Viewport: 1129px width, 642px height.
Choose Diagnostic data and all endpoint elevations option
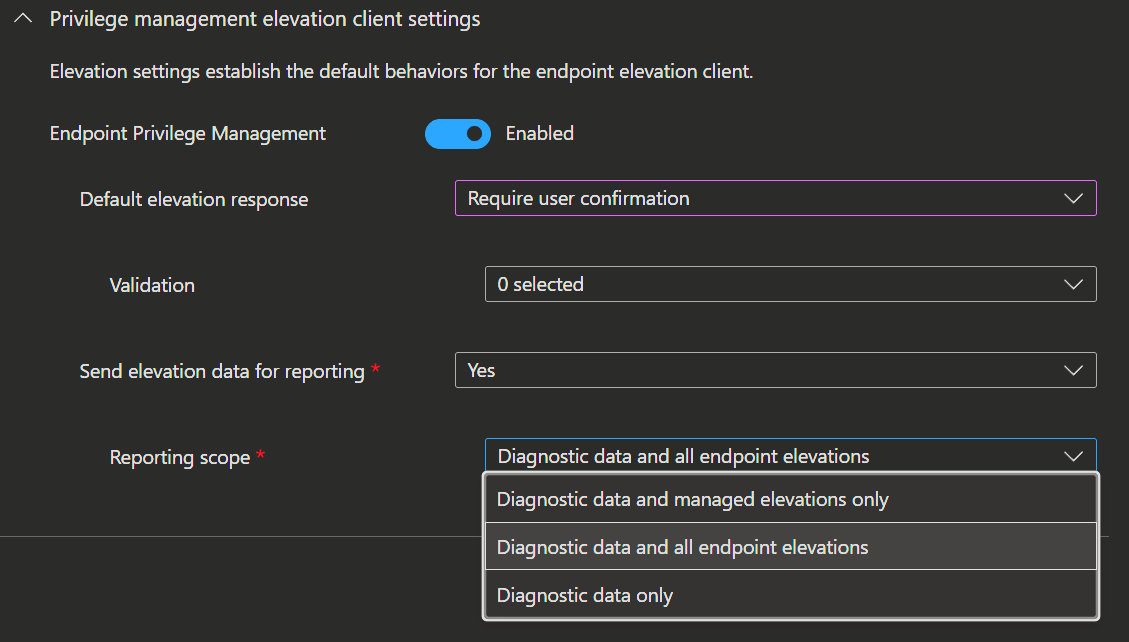click(791, 547)
